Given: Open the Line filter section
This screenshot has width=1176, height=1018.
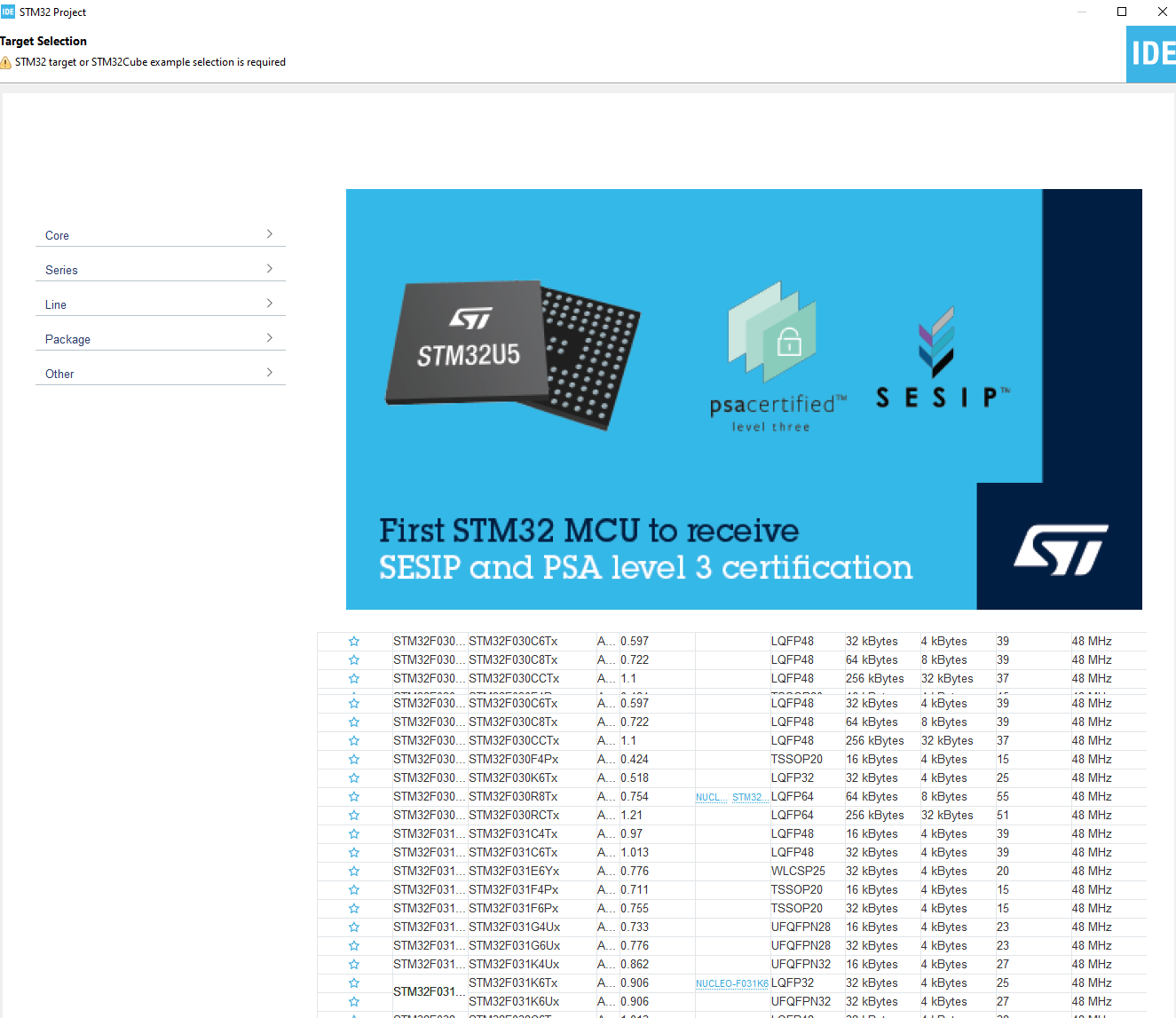Looking at the screenshot, I should 161,304.
